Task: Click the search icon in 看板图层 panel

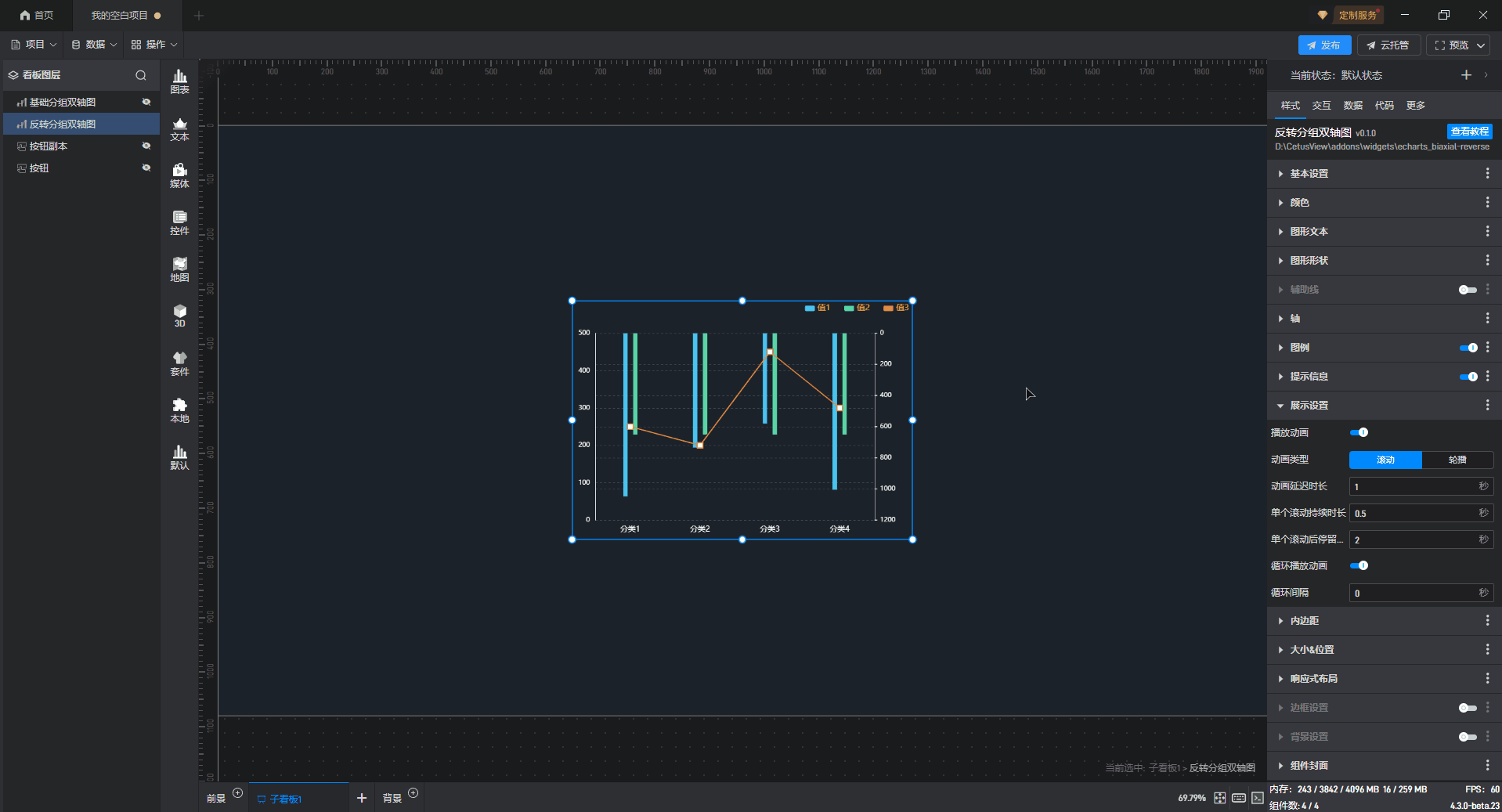Action: [x=141, y=75]
